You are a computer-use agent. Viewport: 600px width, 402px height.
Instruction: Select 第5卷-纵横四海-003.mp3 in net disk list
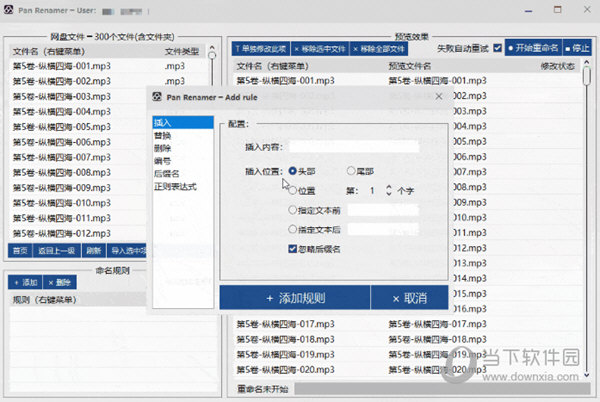(x=62, y=96)
